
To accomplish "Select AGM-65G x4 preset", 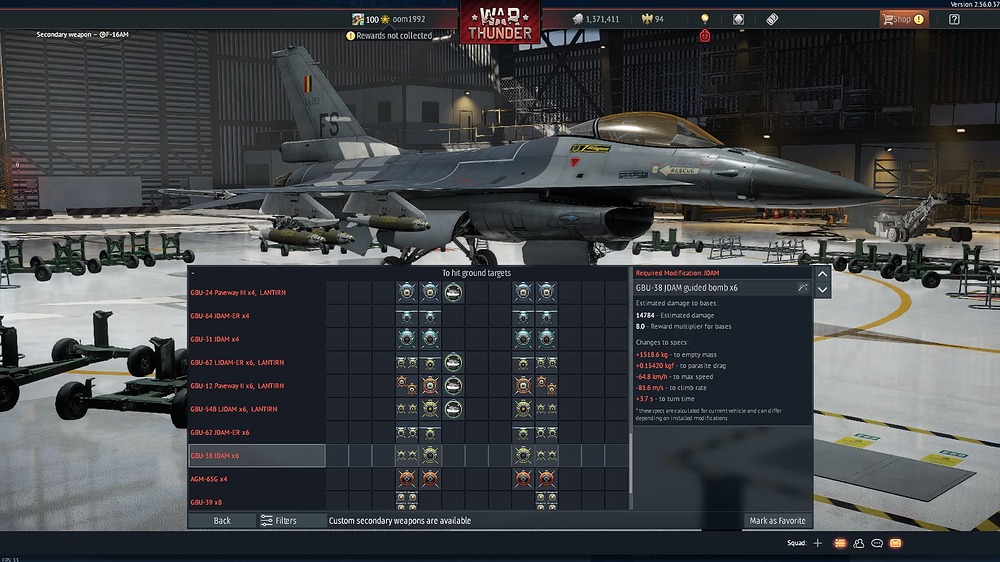I will click(x=257, y=479).
